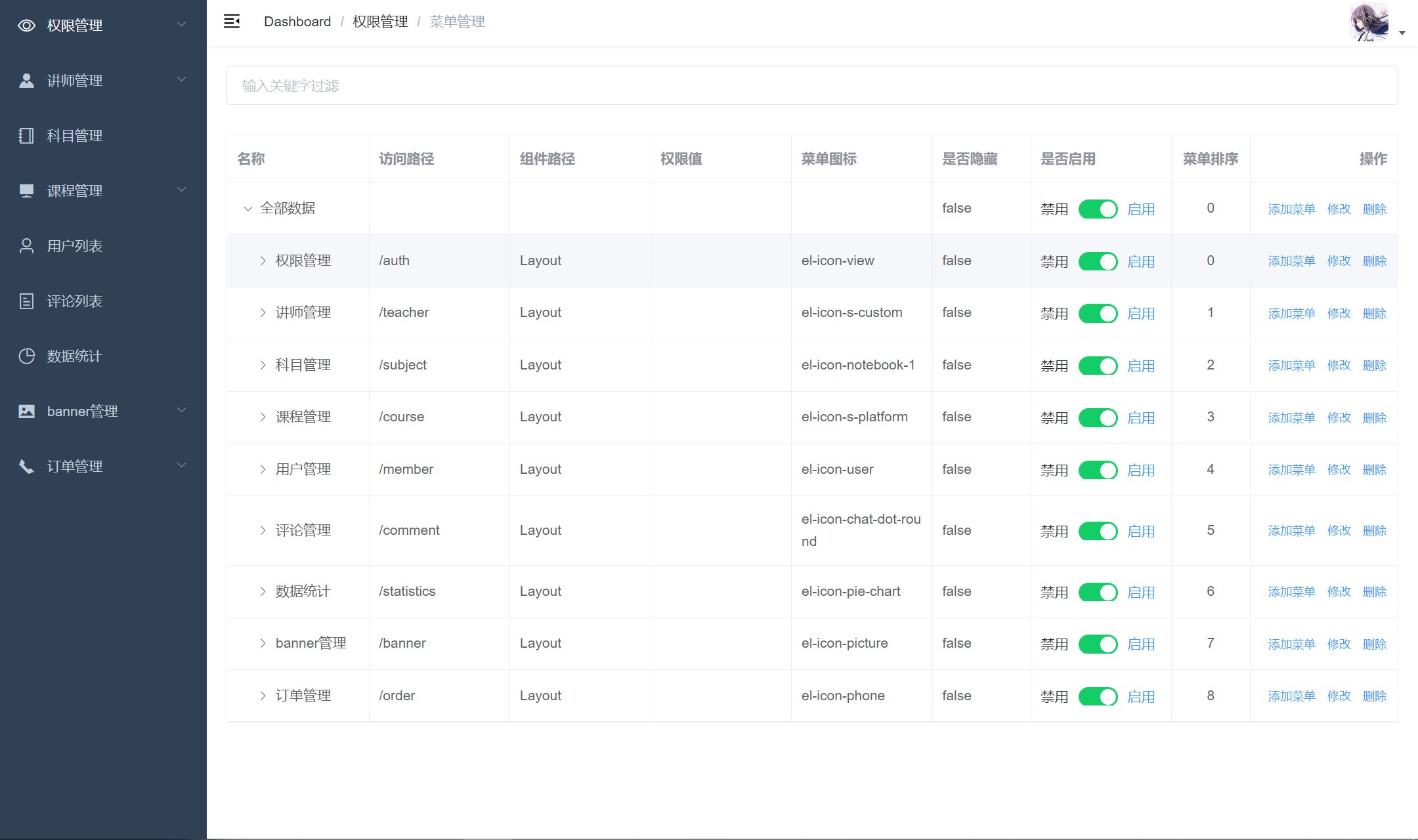This screenshot has width=1418, height=840.
Task: Click the pie chart icon for 数据统计
Action: tap(26, 356)
